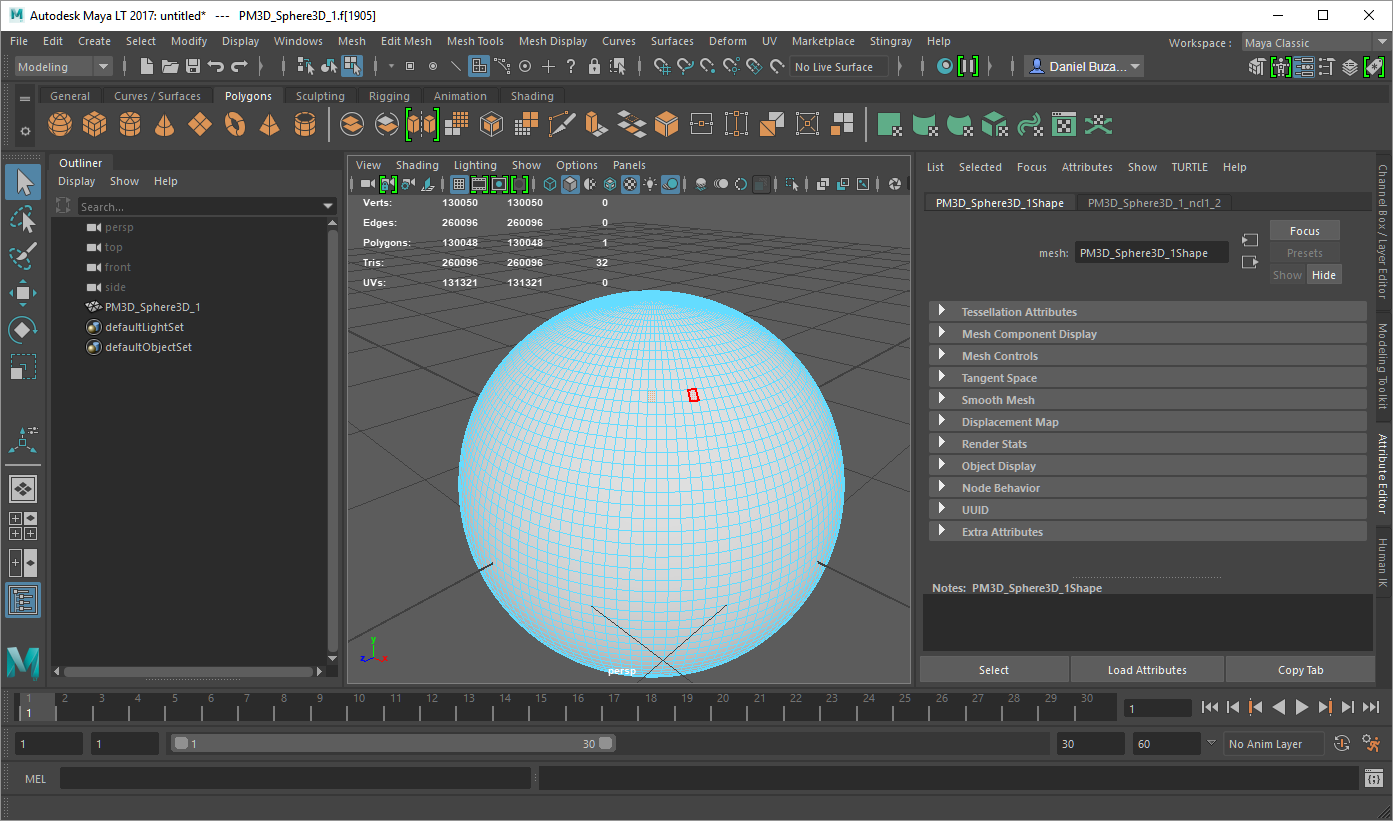Image resolution: width=1393 pixels, height=821 pixels.
Task: Click the Copy Tab button
Action: point(1300,670)
